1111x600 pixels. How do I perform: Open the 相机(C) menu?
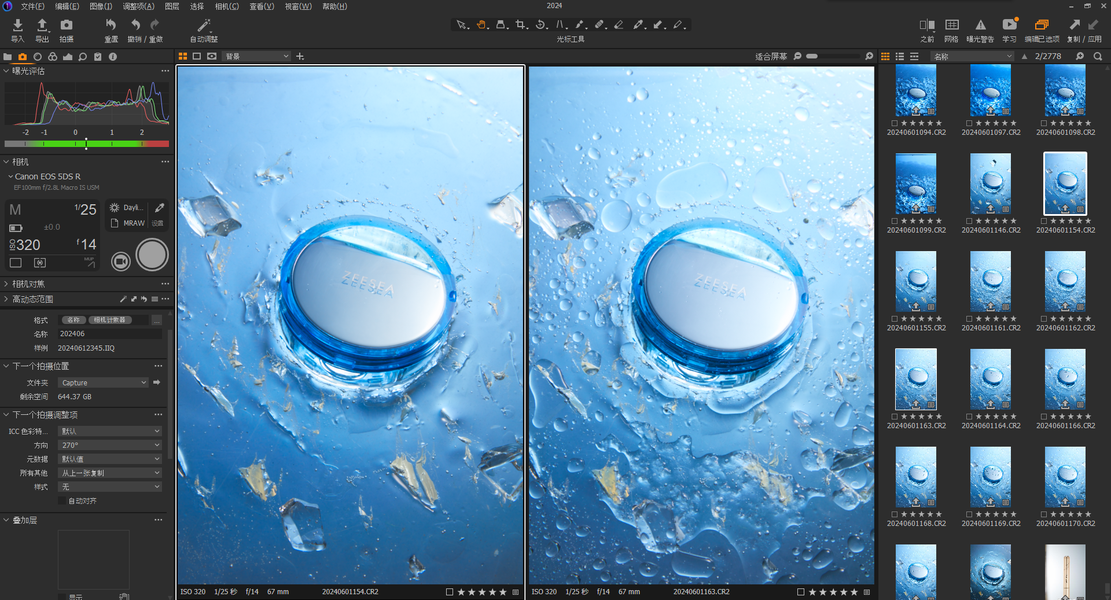point(227,6)
